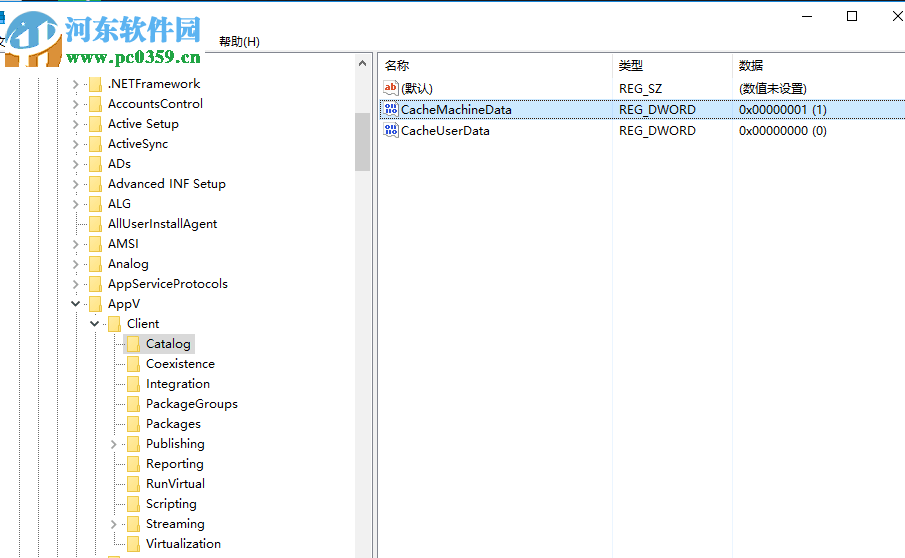The height and width of the screenshot is (558, 905).
Task: Expand the ActiveSync key
Action: pyautogui.click(x=76, y=144)
